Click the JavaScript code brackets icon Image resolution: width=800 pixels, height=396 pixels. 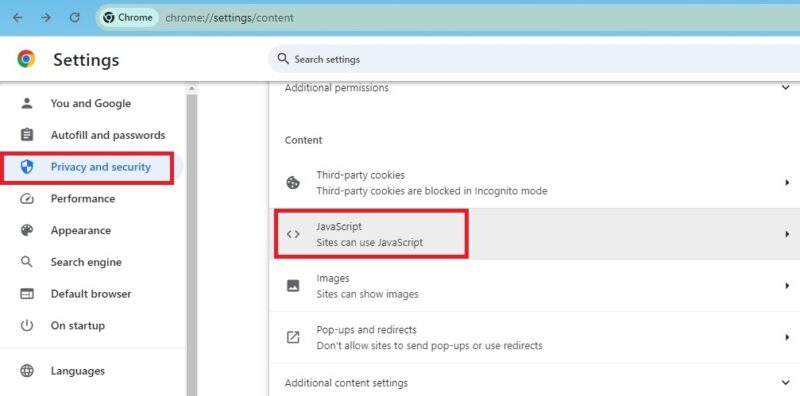(293, 234)
